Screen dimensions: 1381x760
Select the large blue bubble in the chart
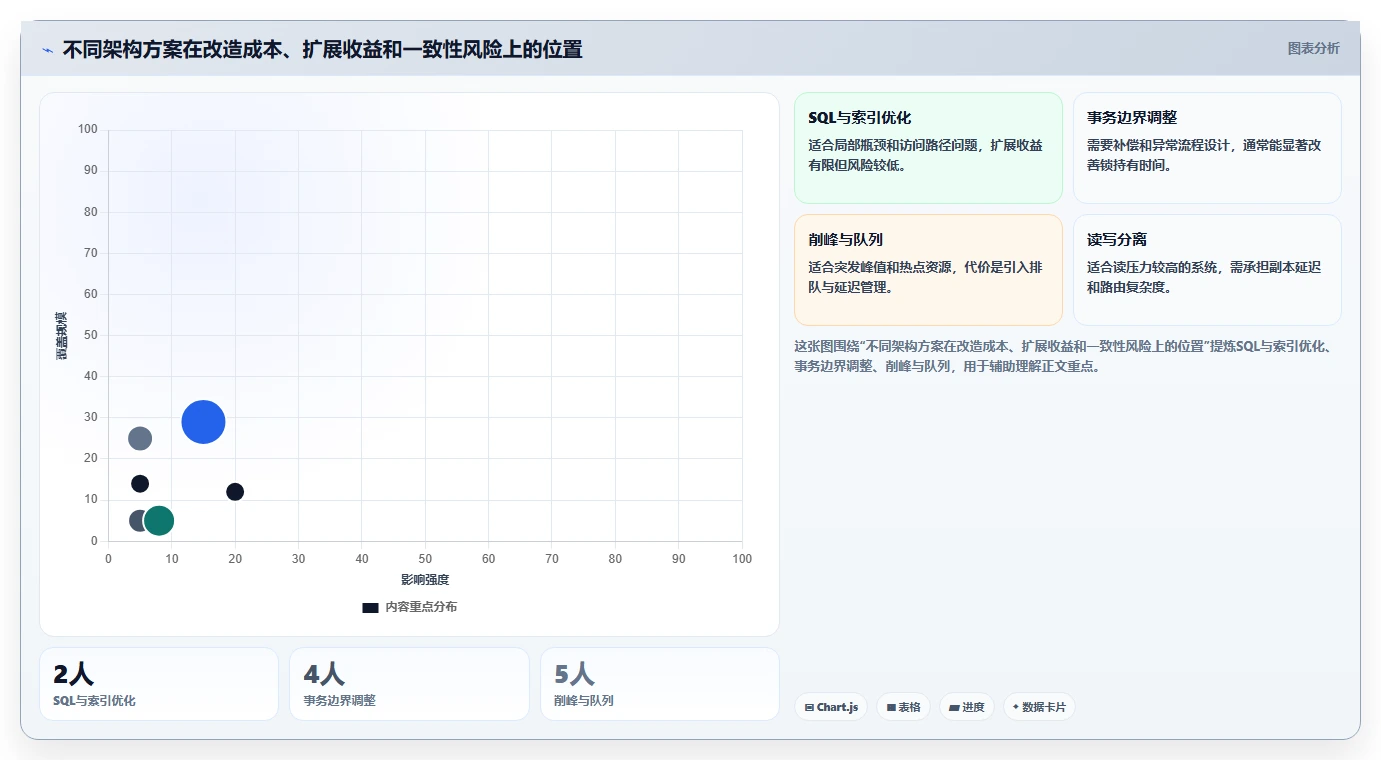coord(203,422)
